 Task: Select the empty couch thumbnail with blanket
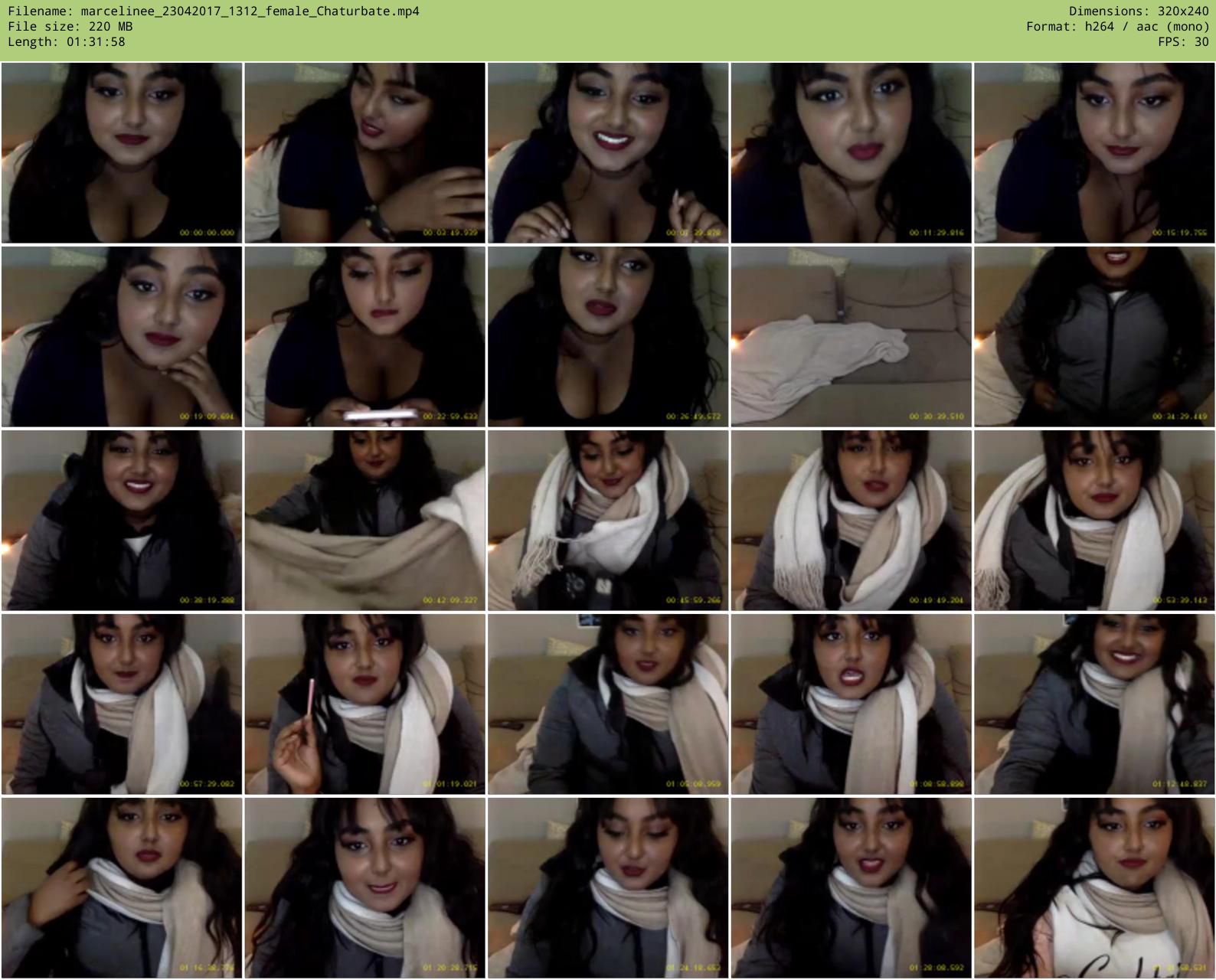coord(851,336)
